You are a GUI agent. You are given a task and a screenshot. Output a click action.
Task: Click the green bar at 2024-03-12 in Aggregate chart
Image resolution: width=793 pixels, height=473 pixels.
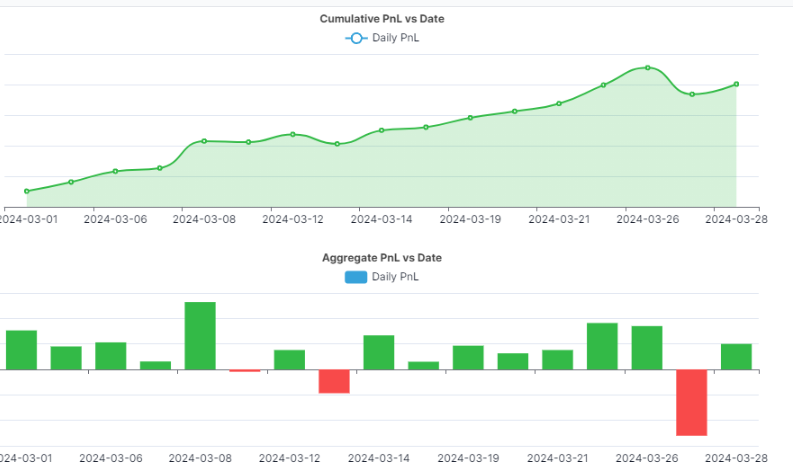pos(289,360)
